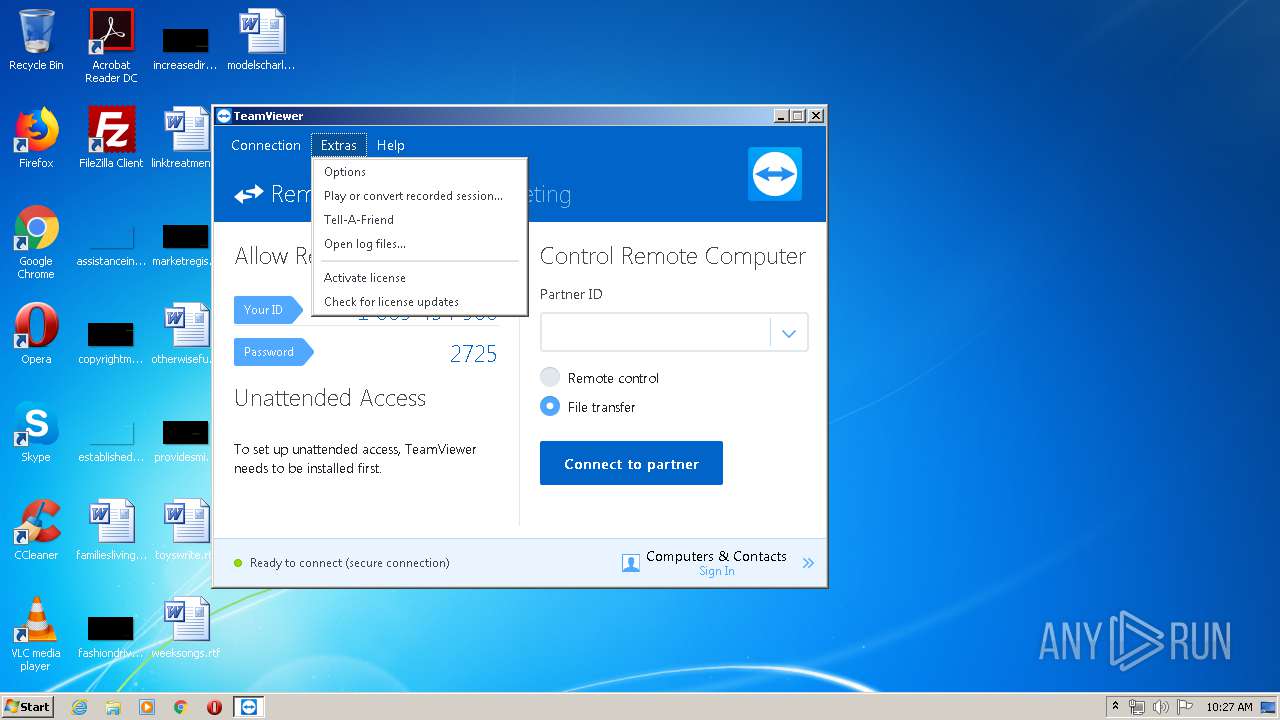Screen dimensions: 1280x720
Task: Open the Recycle Bin desktop icon
Action: pos(36,40)
